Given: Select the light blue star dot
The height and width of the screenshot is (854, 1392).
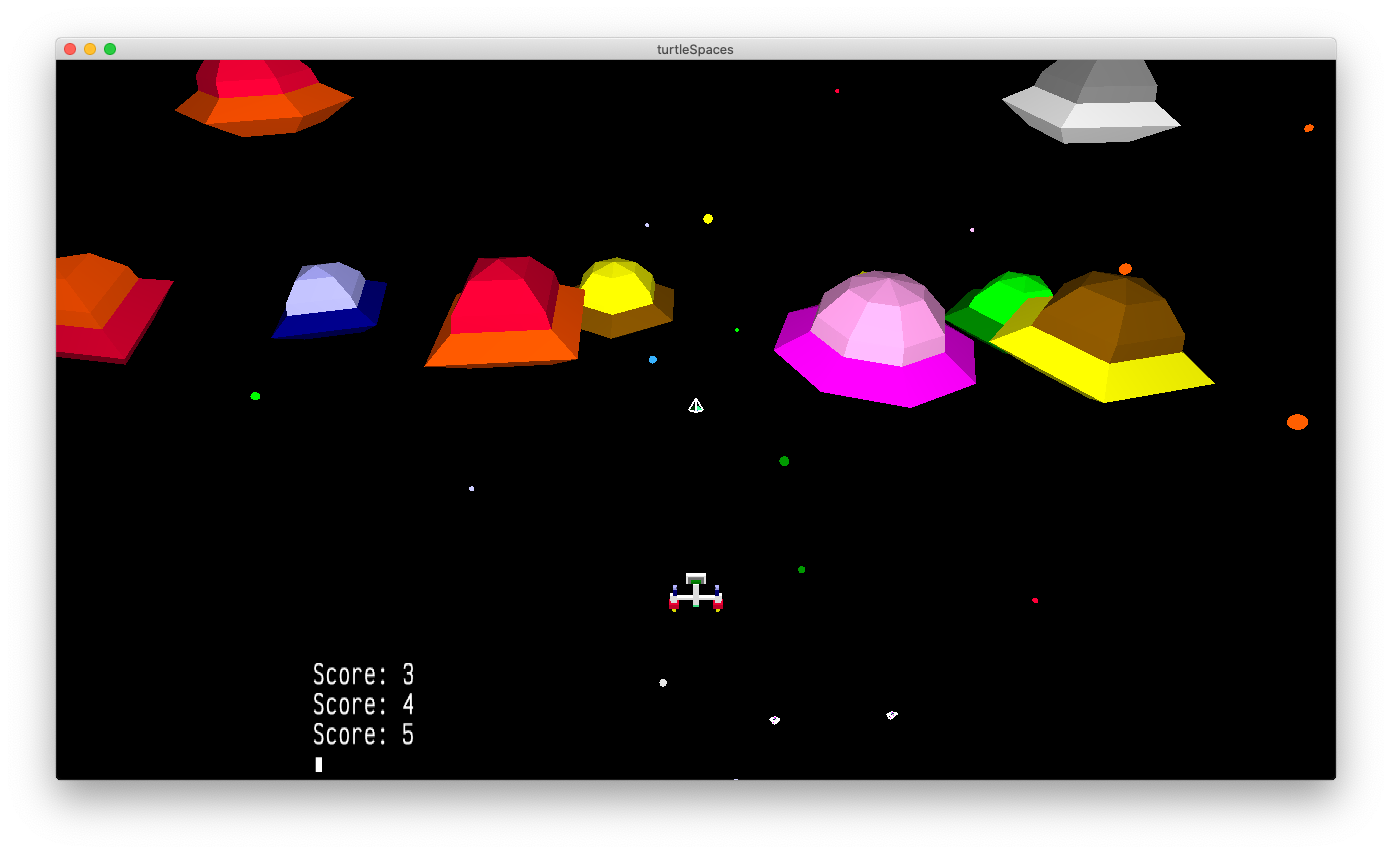Looking at the screenshot, I should coord(653,359).
